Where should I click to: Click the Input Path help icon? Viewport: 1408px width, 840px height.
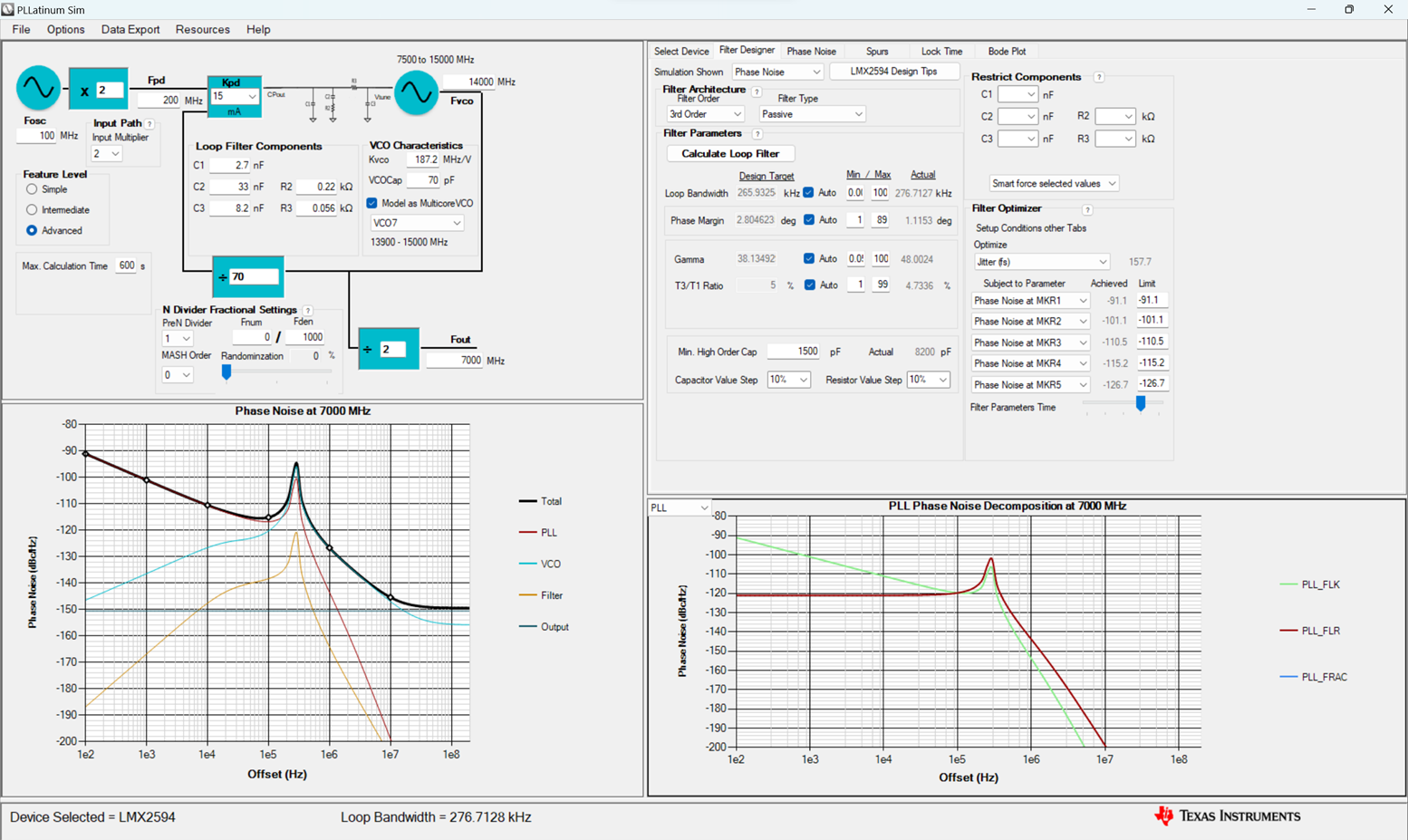click(x=149, y=124)
